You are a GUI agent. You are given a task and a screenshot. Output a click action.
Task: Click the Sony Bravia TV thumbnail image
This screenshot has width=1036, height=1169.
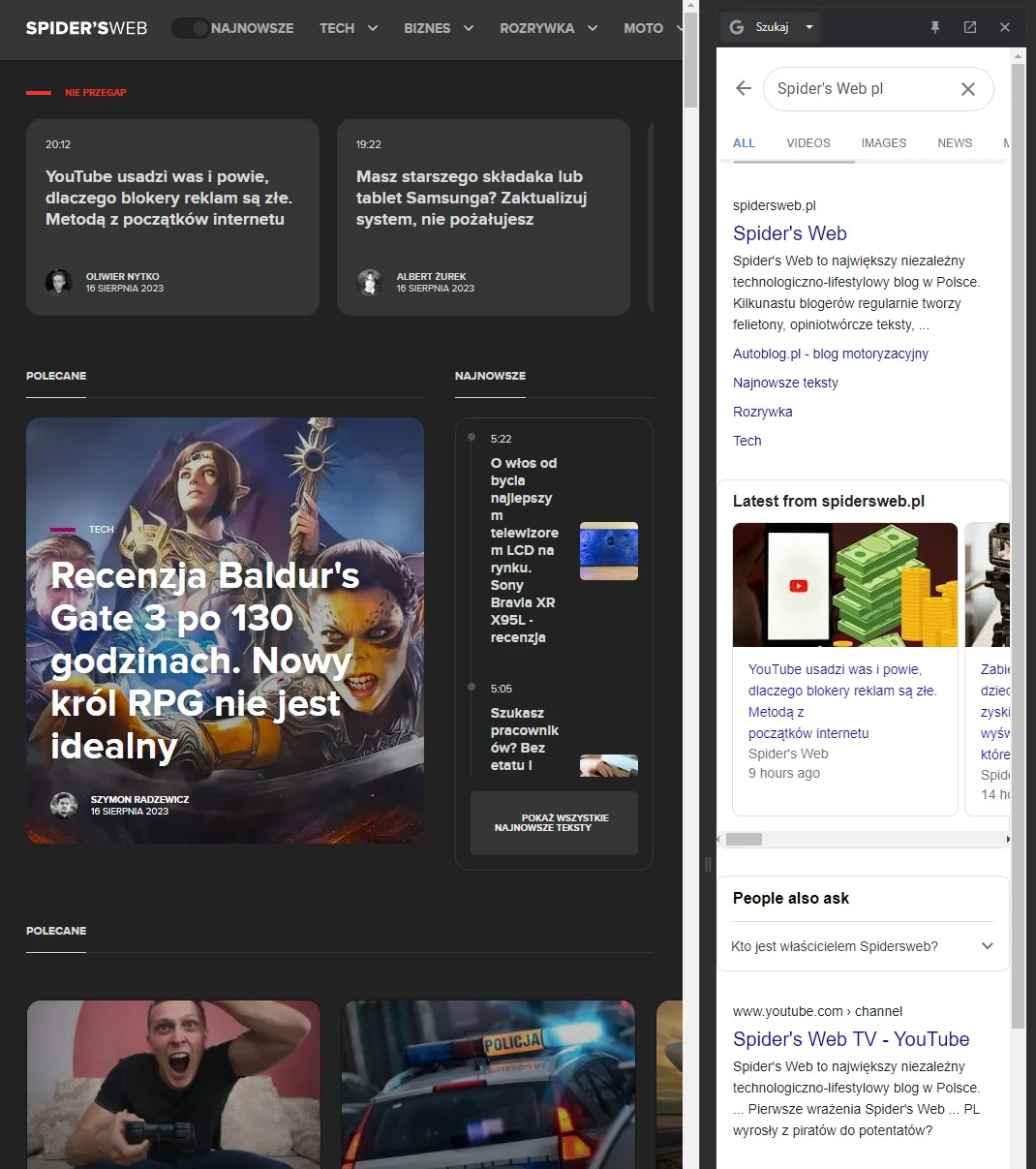pyautogui.click(x=609, y=551)
